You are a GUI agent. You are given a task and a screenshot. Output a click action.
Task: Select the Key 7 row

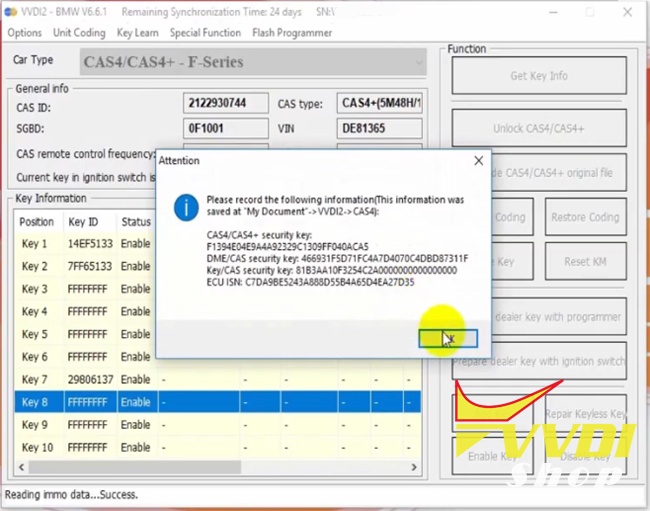tap(218, 379)
